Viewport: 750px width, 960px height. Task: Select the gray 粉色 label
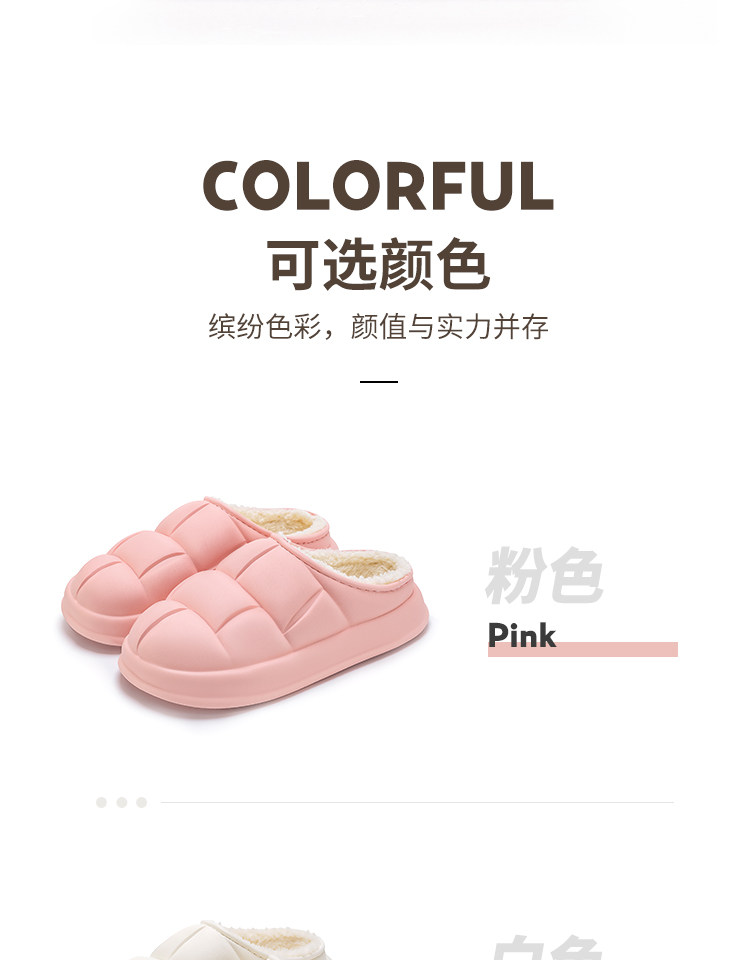tap(544, 576)
